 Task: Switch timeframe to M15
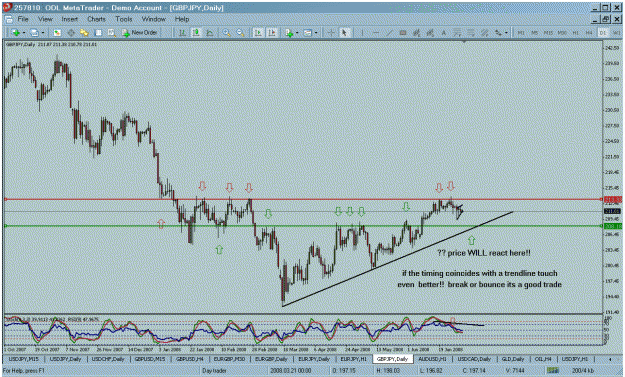548,33
